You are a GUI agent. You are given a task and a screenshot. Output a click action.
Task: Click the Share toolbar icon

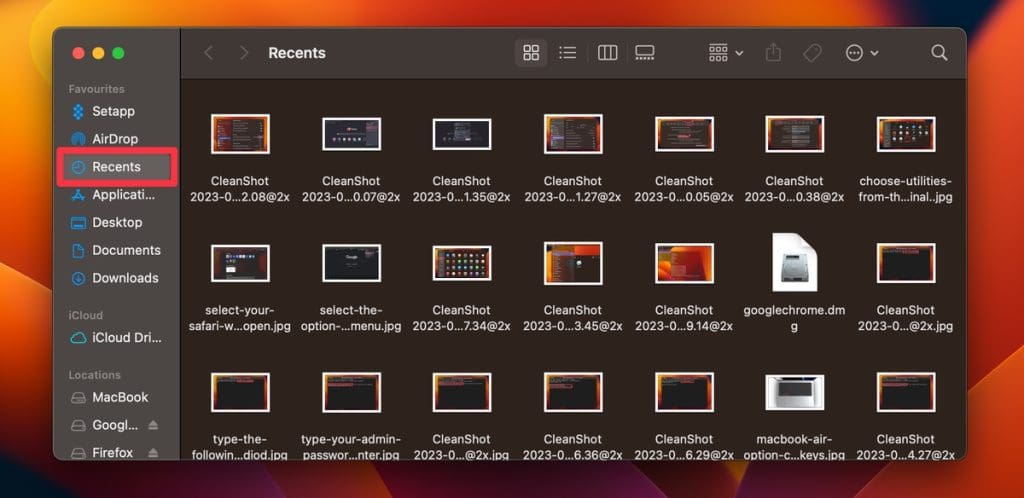point(773,53)
